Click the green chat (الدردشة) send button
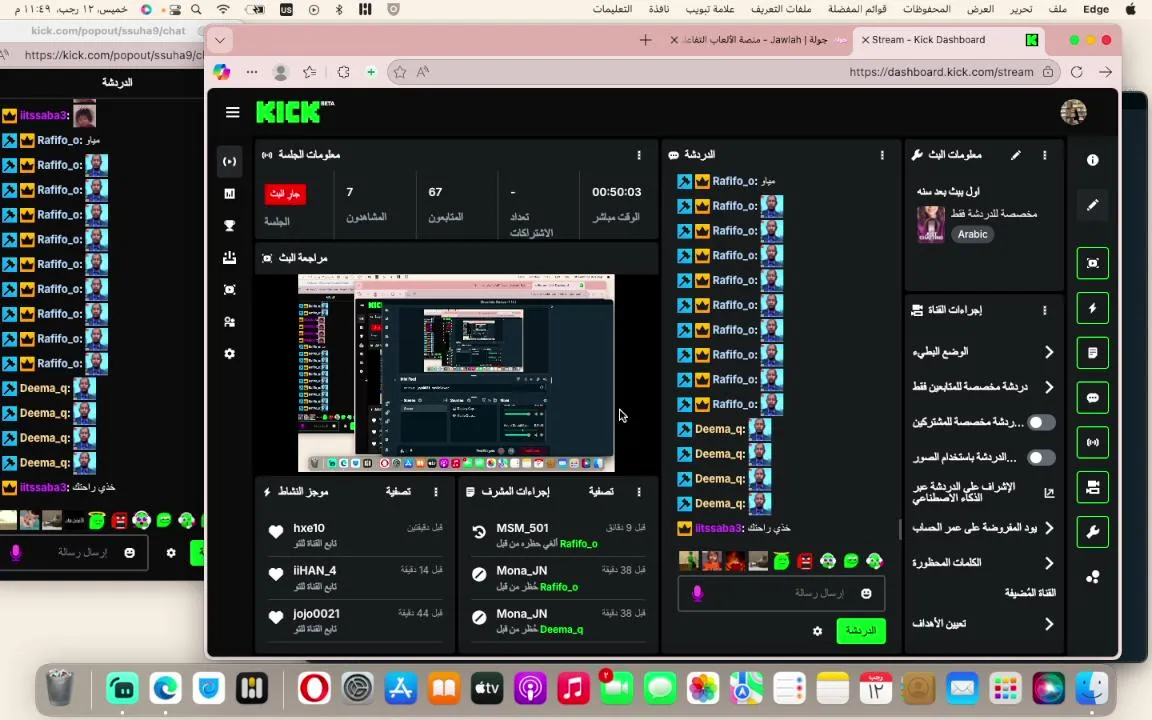Screen dimensions: 1152x720 [860, 630]
